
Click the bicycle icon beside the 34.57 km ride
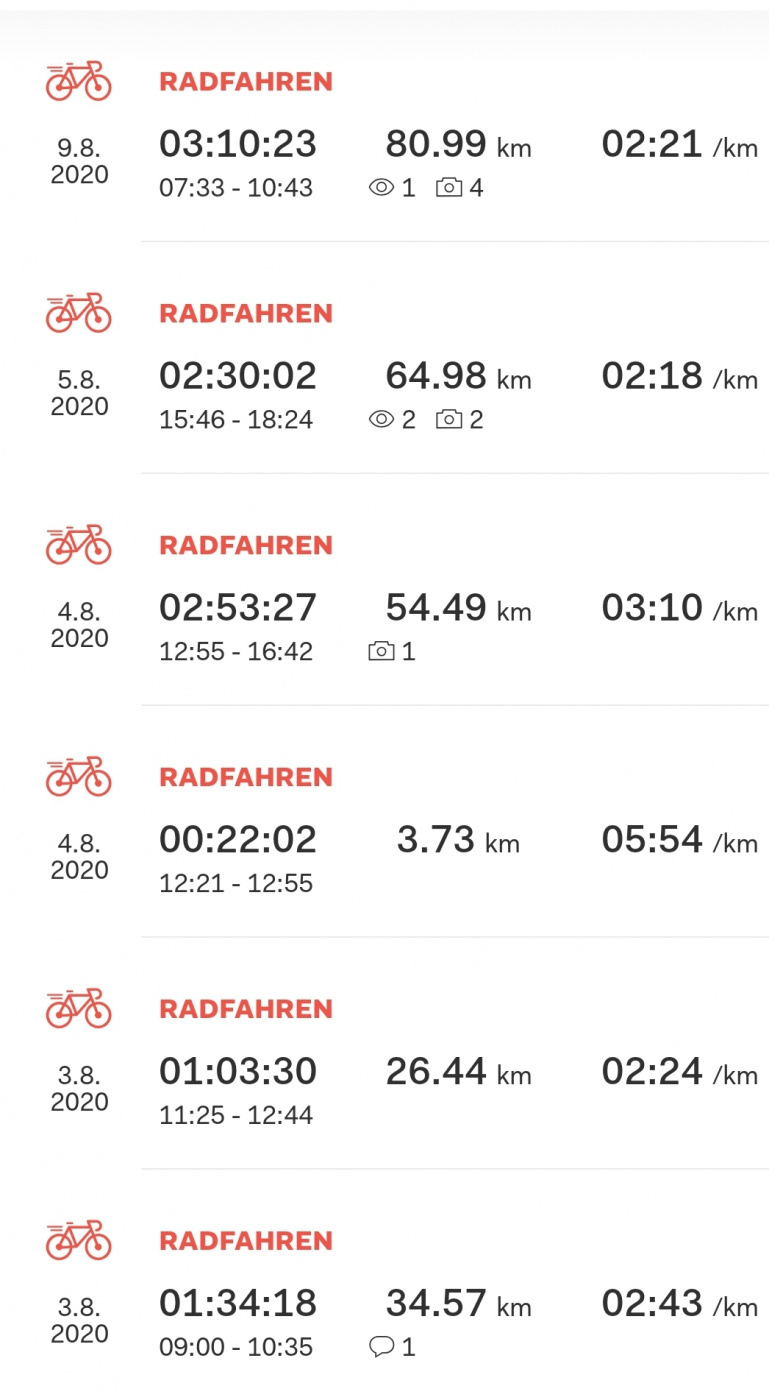point(78,1241)
